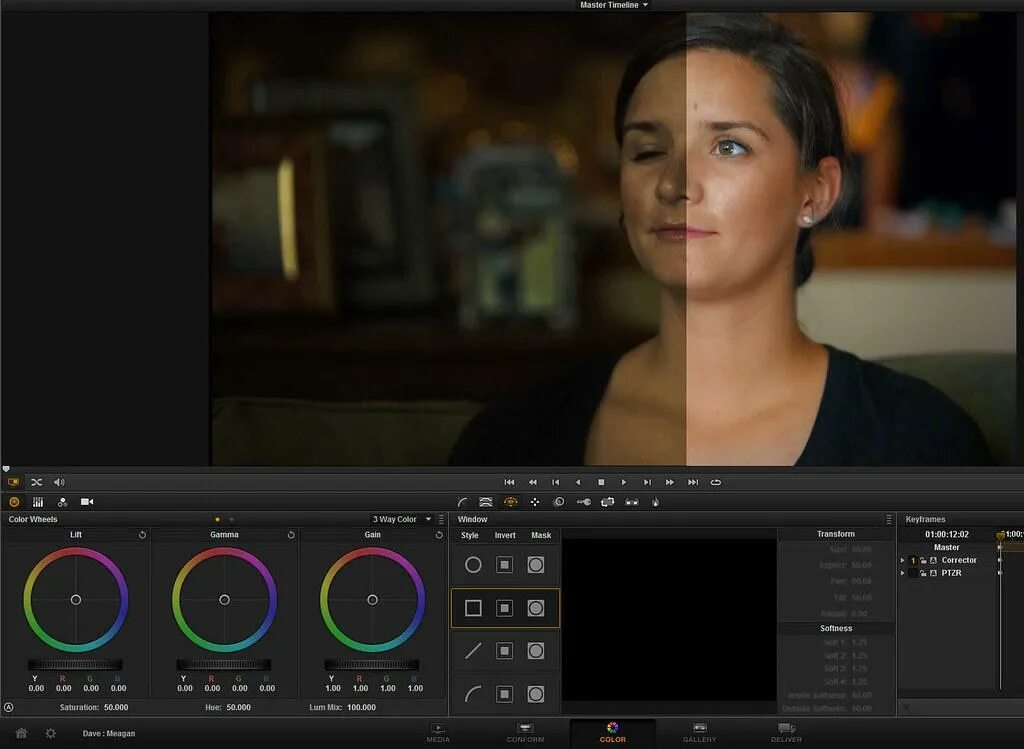The height and width of the screenshot is (749, 1024).
Task: Open the 3 Way Color dropdown
Action: [401, 519]
